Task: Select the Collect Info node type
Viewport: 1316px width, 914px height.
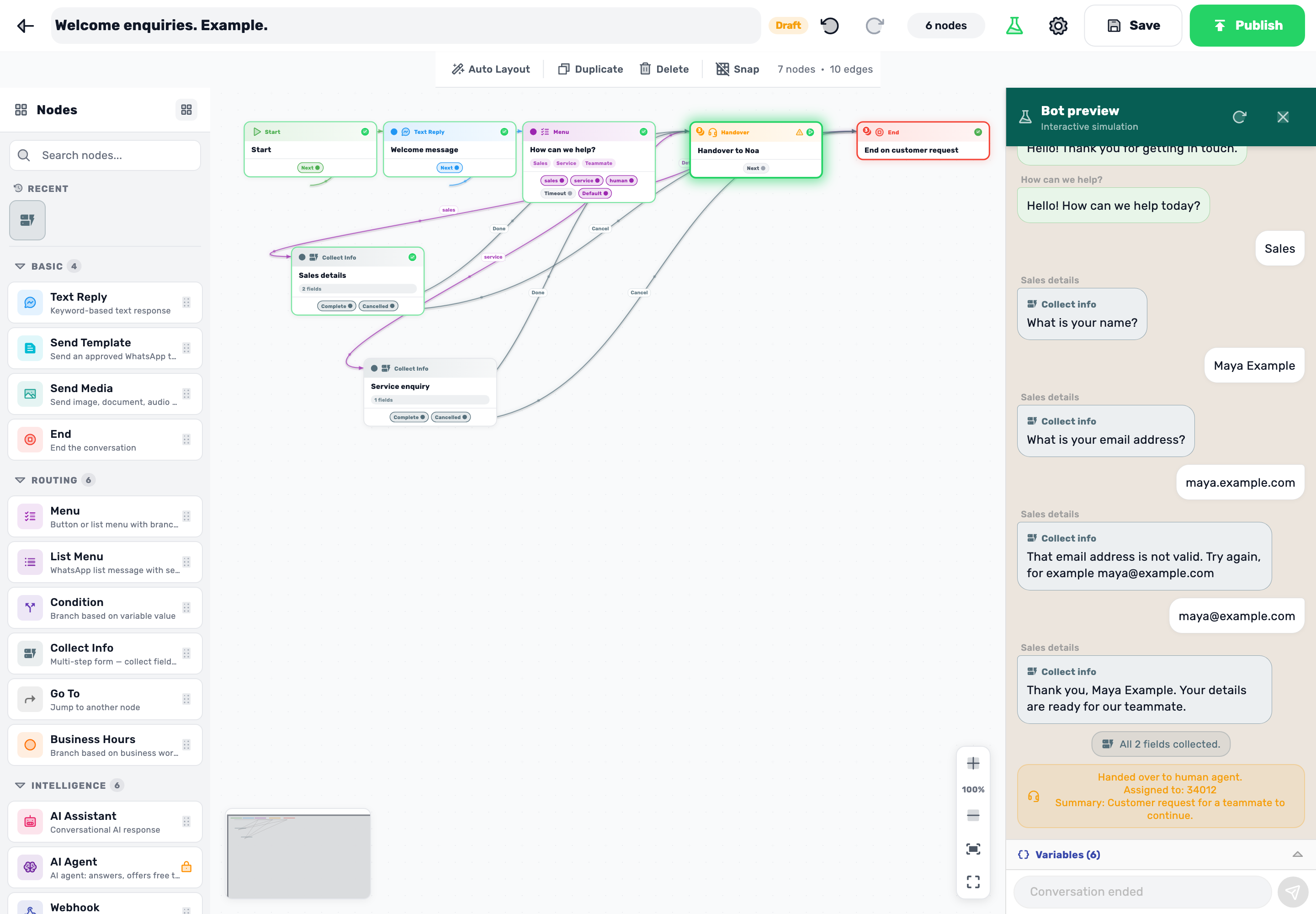Action: pos(106,654)
